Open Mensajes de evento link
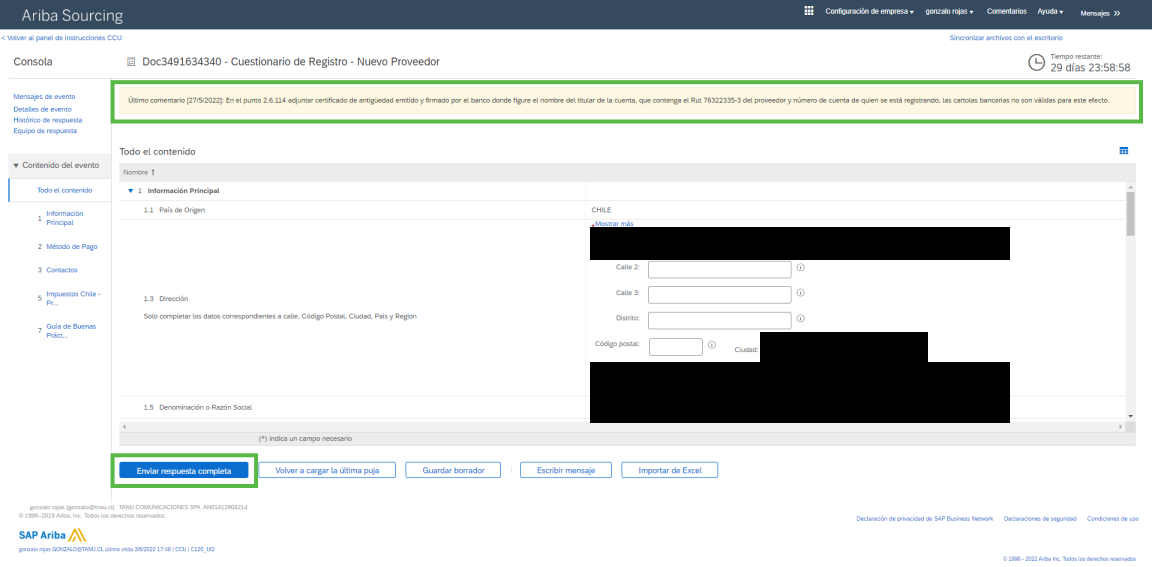1152x567 pixels. tap(44, 96)
